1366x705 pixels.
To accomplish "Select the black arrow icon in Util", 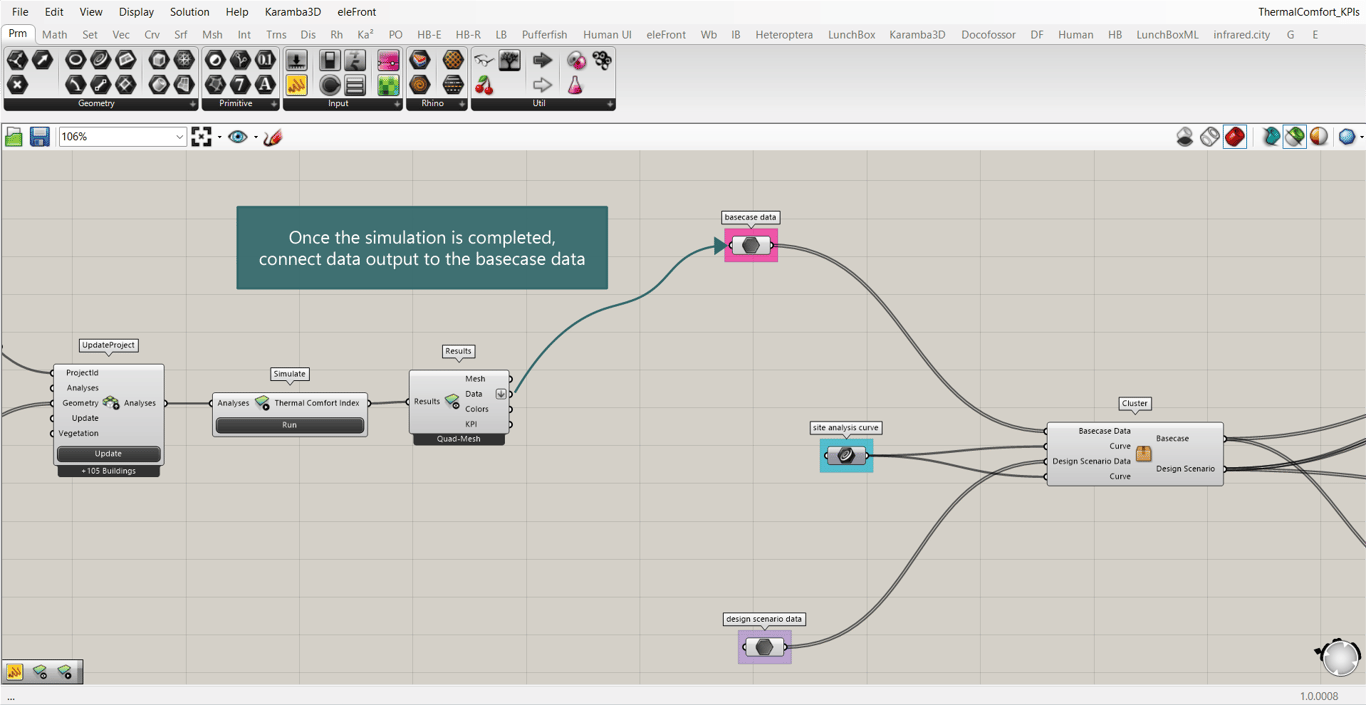I will pos(543,60).
